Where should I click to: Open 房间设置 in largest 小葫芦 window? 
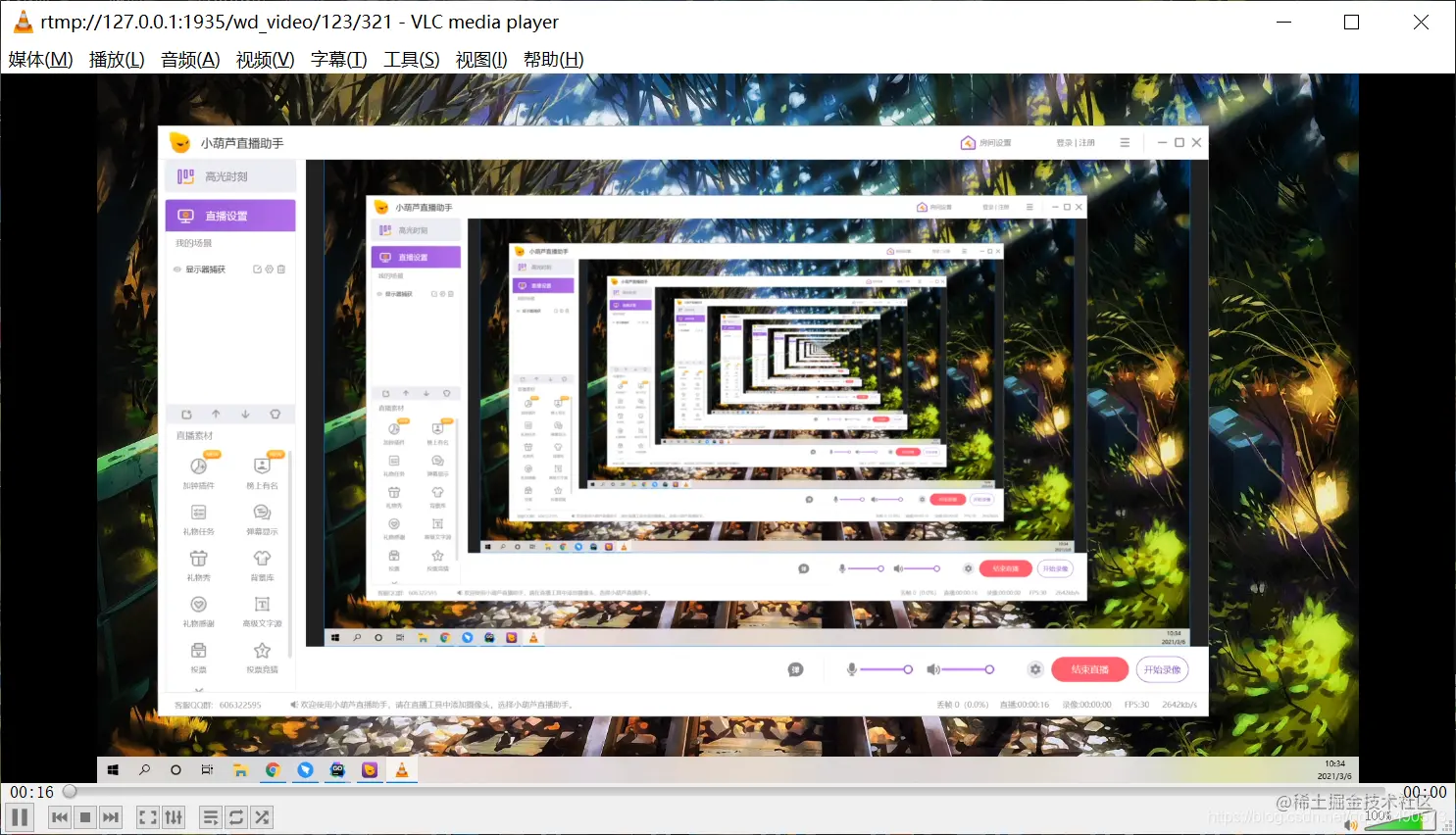pos(985,143)
